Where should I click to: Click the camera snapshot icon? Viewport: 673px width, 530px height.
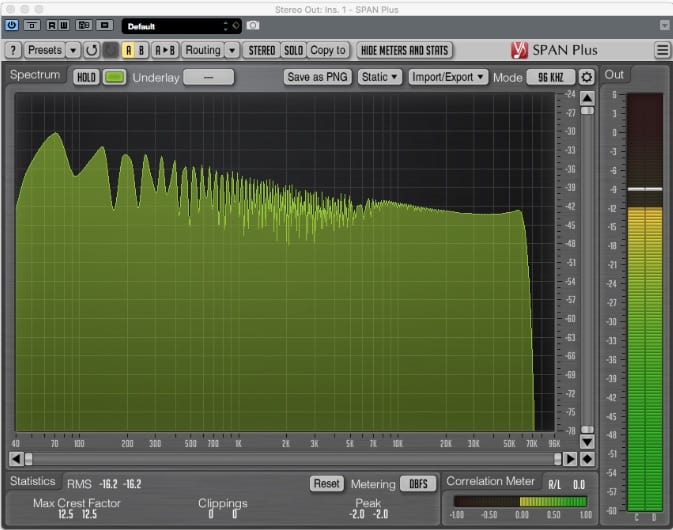[253, 25]
